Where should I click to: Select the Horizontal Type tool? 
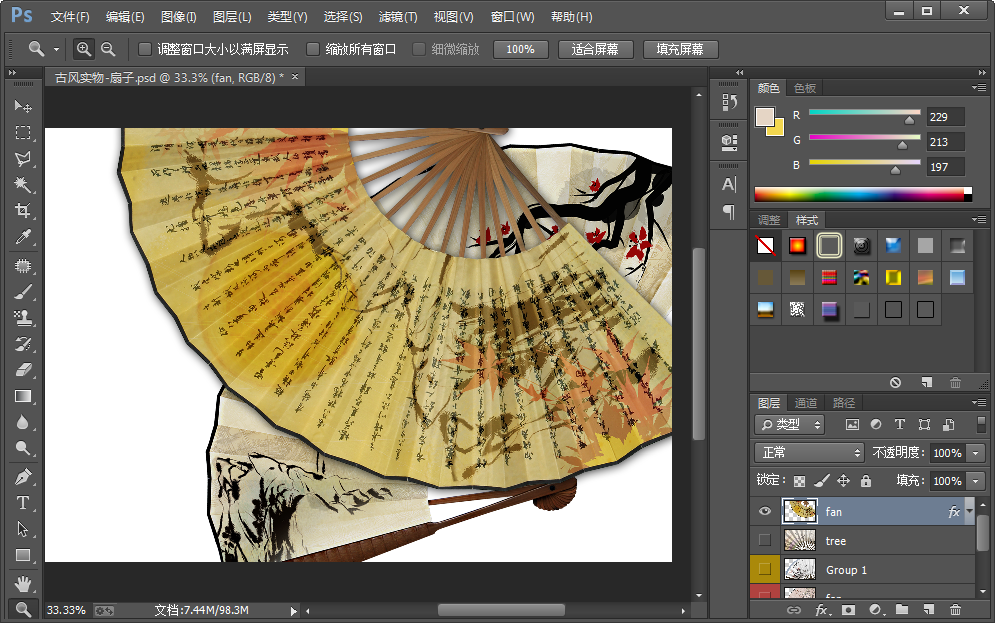(x=22, y=503)
